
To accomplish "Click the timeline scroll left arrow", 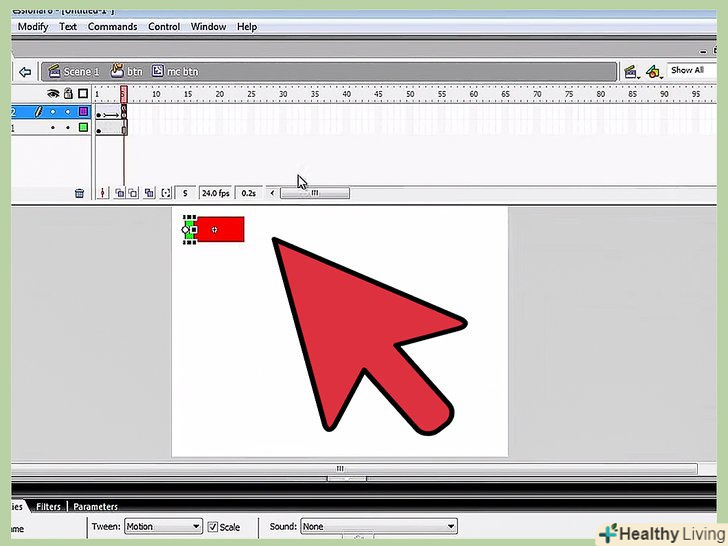I will [273, 193].
